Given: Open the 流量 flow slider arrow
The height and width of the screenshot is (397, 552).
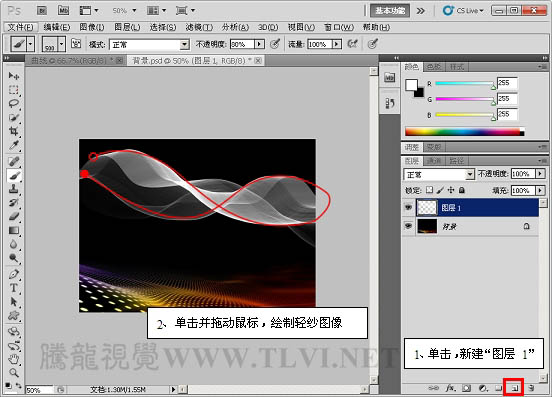Looking at the screenshot, I should coord(337,44).
